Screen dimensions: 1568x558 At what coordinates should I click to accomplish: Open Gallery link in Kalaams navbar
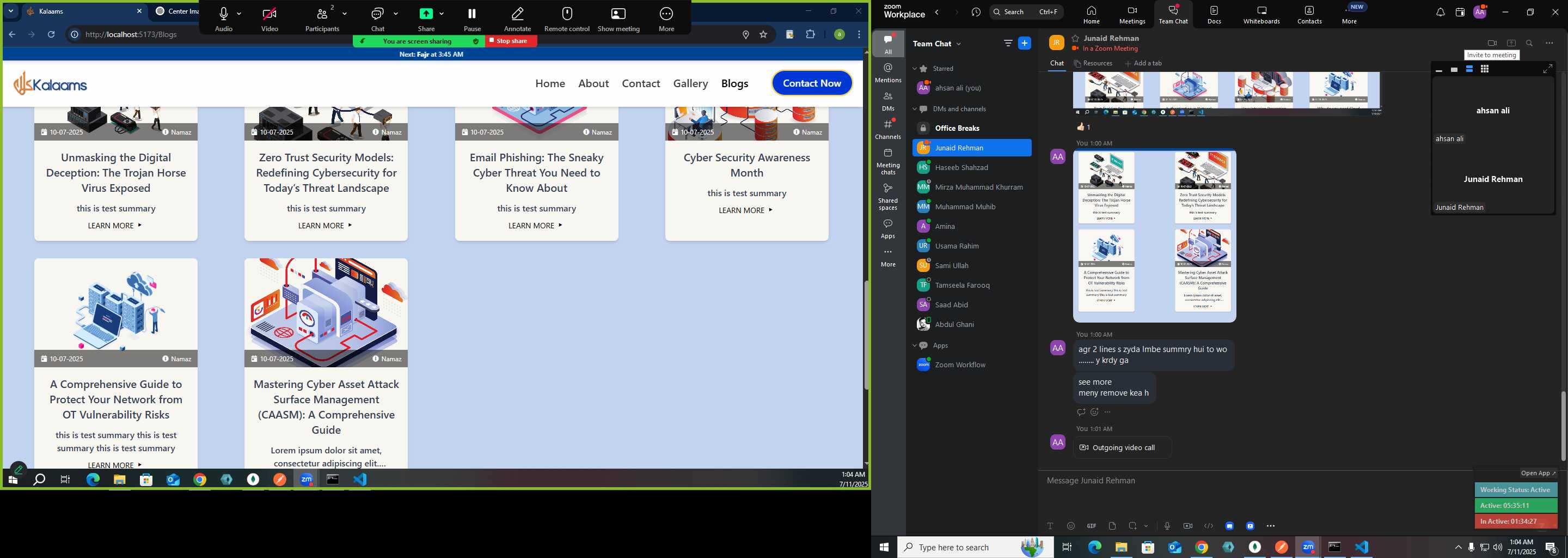pos(690,83)
